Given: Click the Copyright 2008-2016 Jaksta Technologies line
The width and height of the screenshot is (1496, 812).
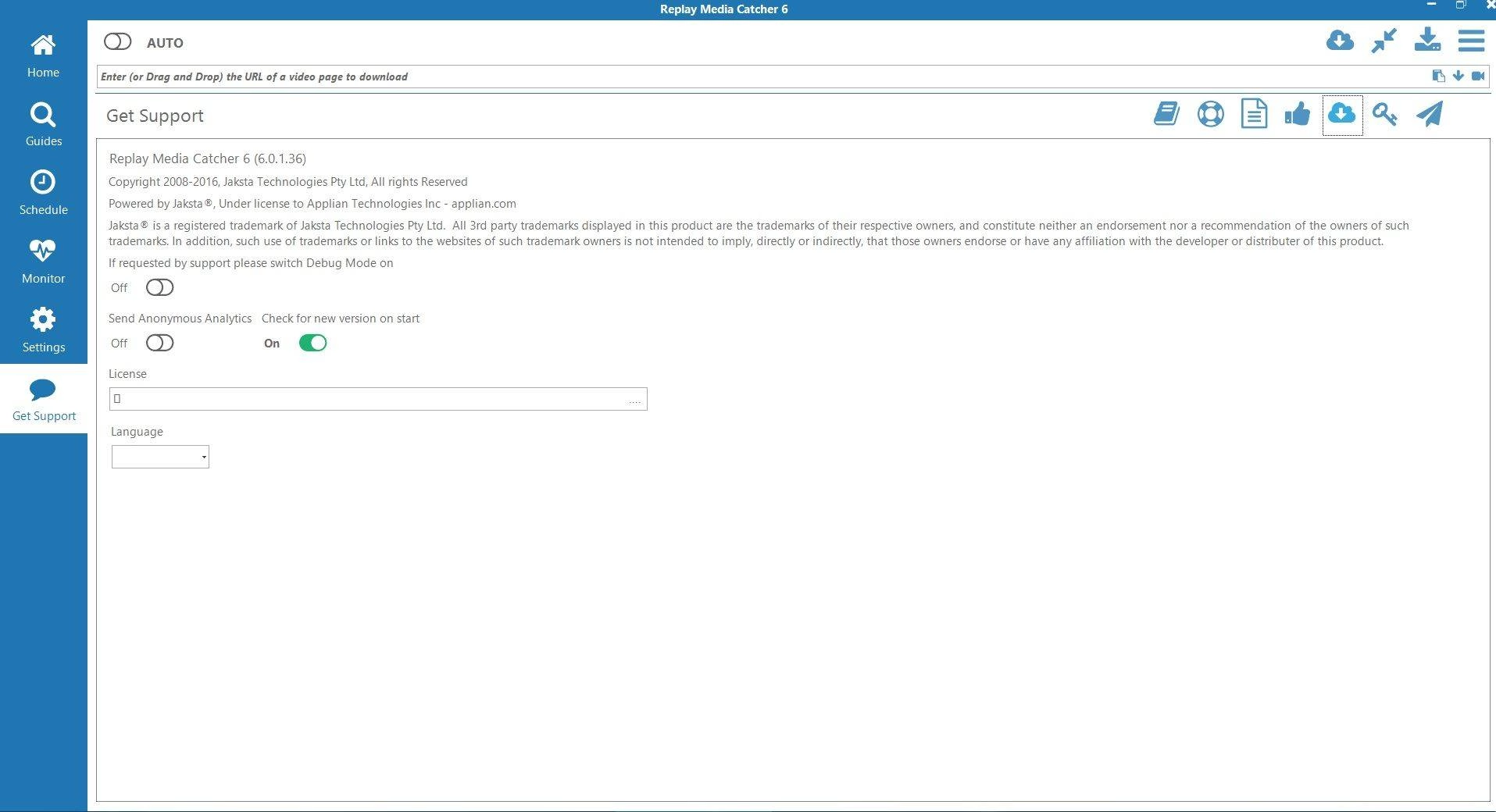Looking at the screenshot, I should click(x=288, y=182).
